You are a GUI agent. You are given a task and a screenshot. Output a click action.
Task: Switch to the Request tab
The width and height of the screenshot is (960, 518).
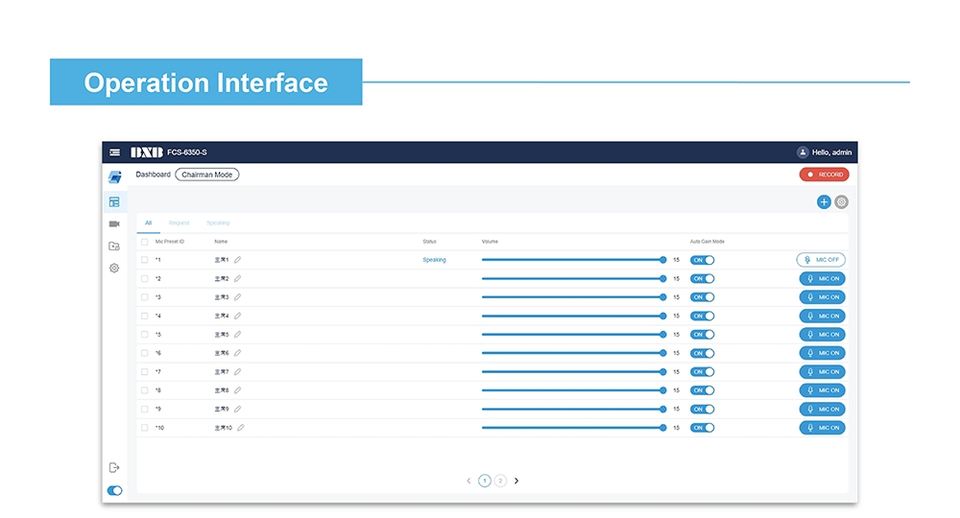point(179,223)
